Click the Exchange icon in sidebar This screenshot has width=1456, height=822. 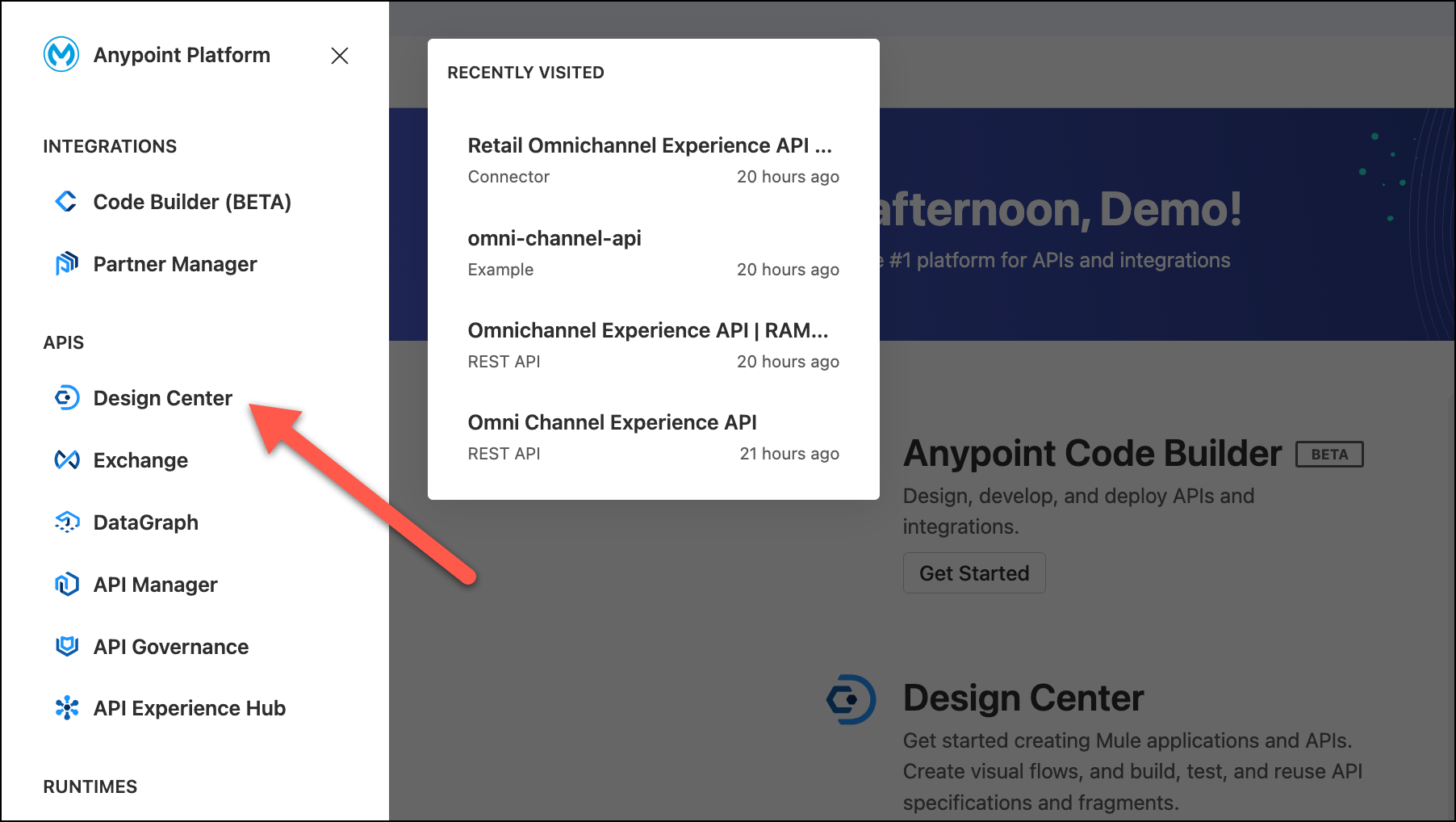pos(66,460)
